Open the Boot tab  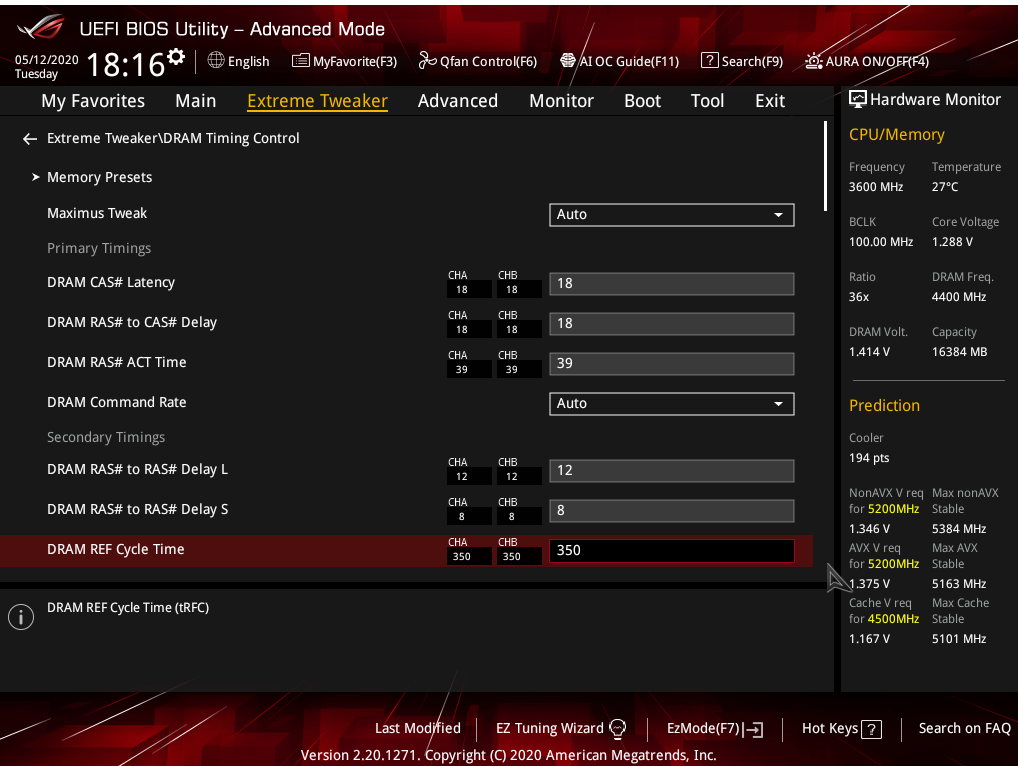tap(642, 101)
